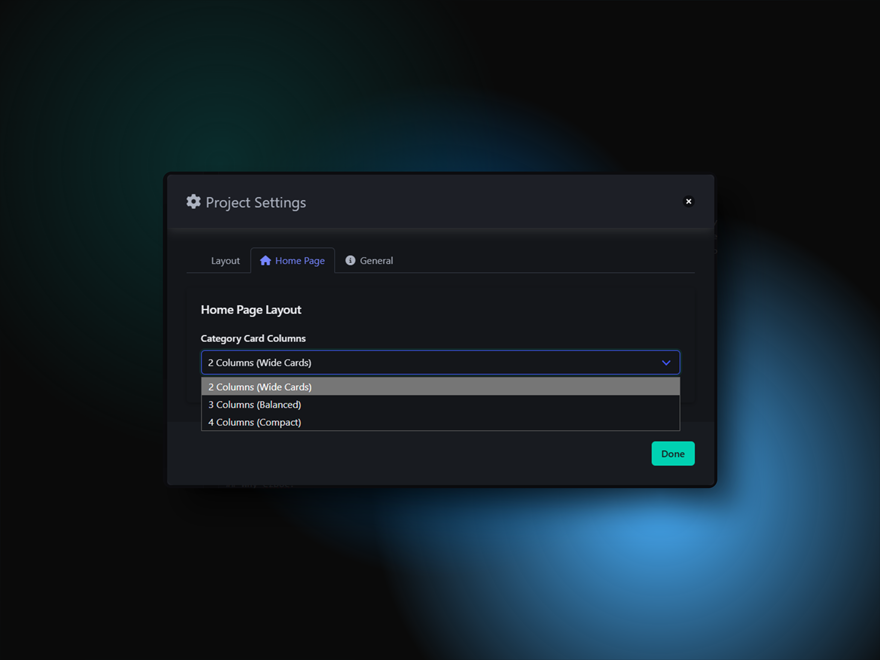Click empty tab bar area right of General
Viewport: 880px width, 660px height.
(540, 261)
